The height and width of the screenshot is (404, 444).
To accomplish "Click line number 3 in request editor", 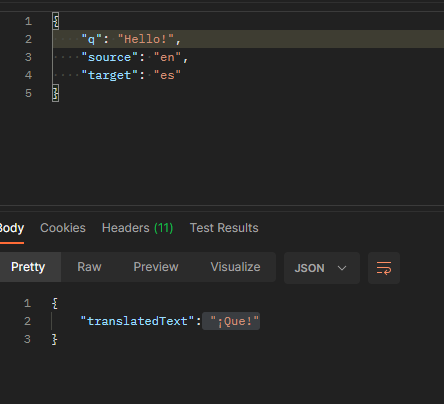I will 28,57.
